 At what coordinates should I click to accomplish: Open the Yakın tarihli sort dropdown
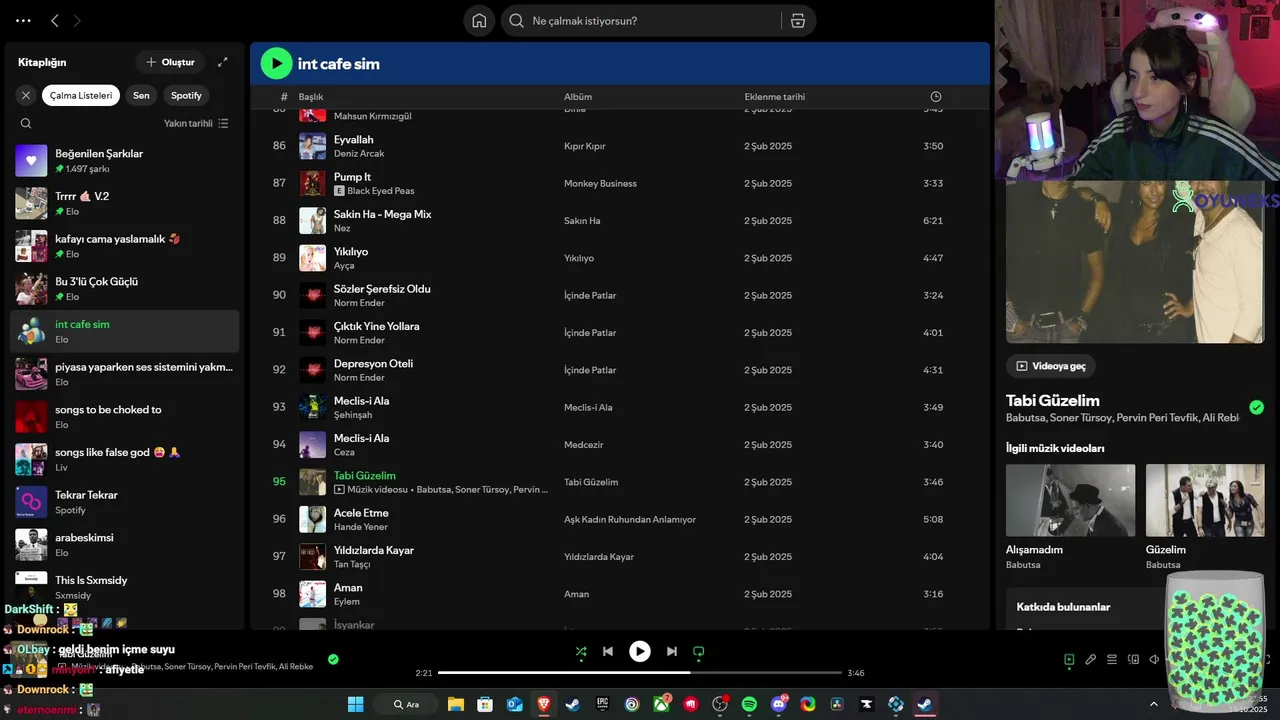point(196,123)
